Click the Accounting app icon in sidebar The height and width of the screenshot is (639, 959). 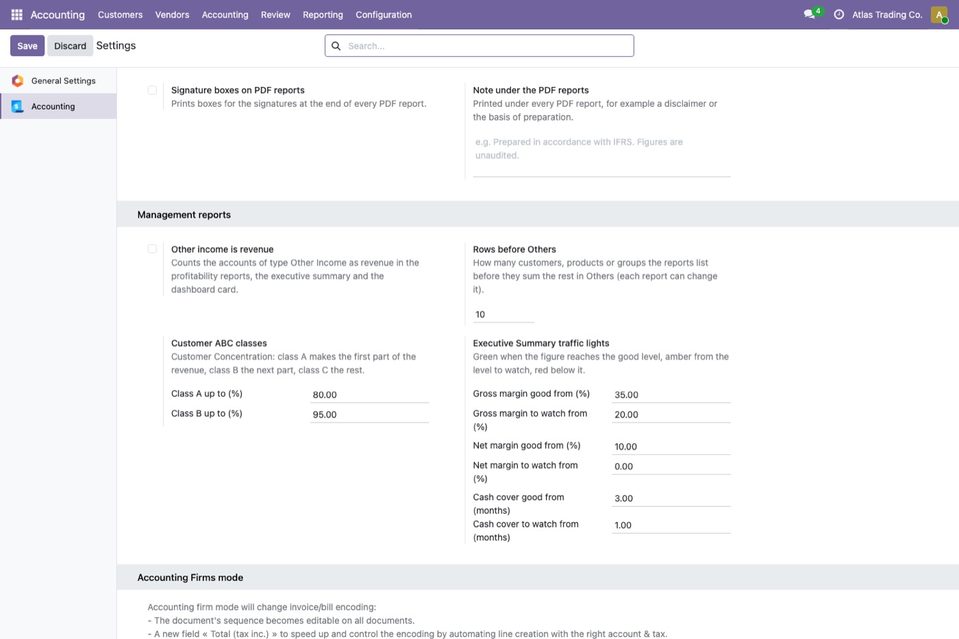pyautogui.click(x=18, y=106)
